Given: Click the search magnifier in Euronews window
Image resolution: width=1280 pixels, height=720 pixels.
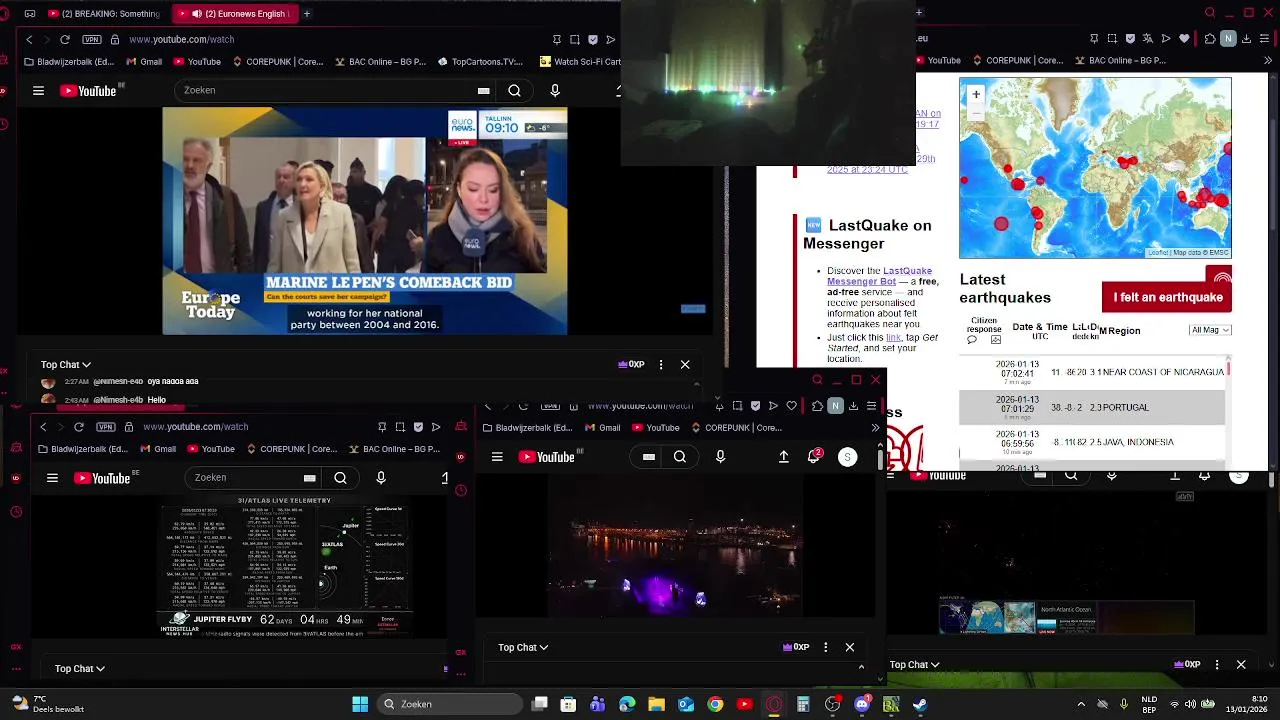Looking at the screenshot, I should point(514,91).
